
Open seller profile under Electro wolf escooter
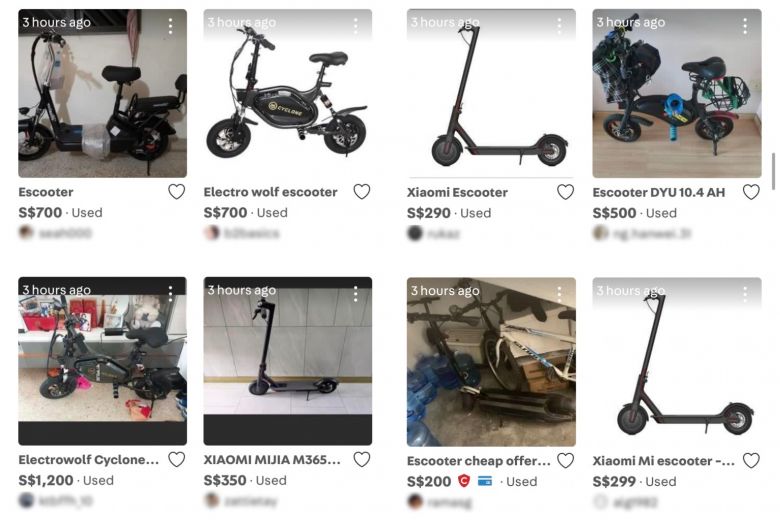pos(242,233)
